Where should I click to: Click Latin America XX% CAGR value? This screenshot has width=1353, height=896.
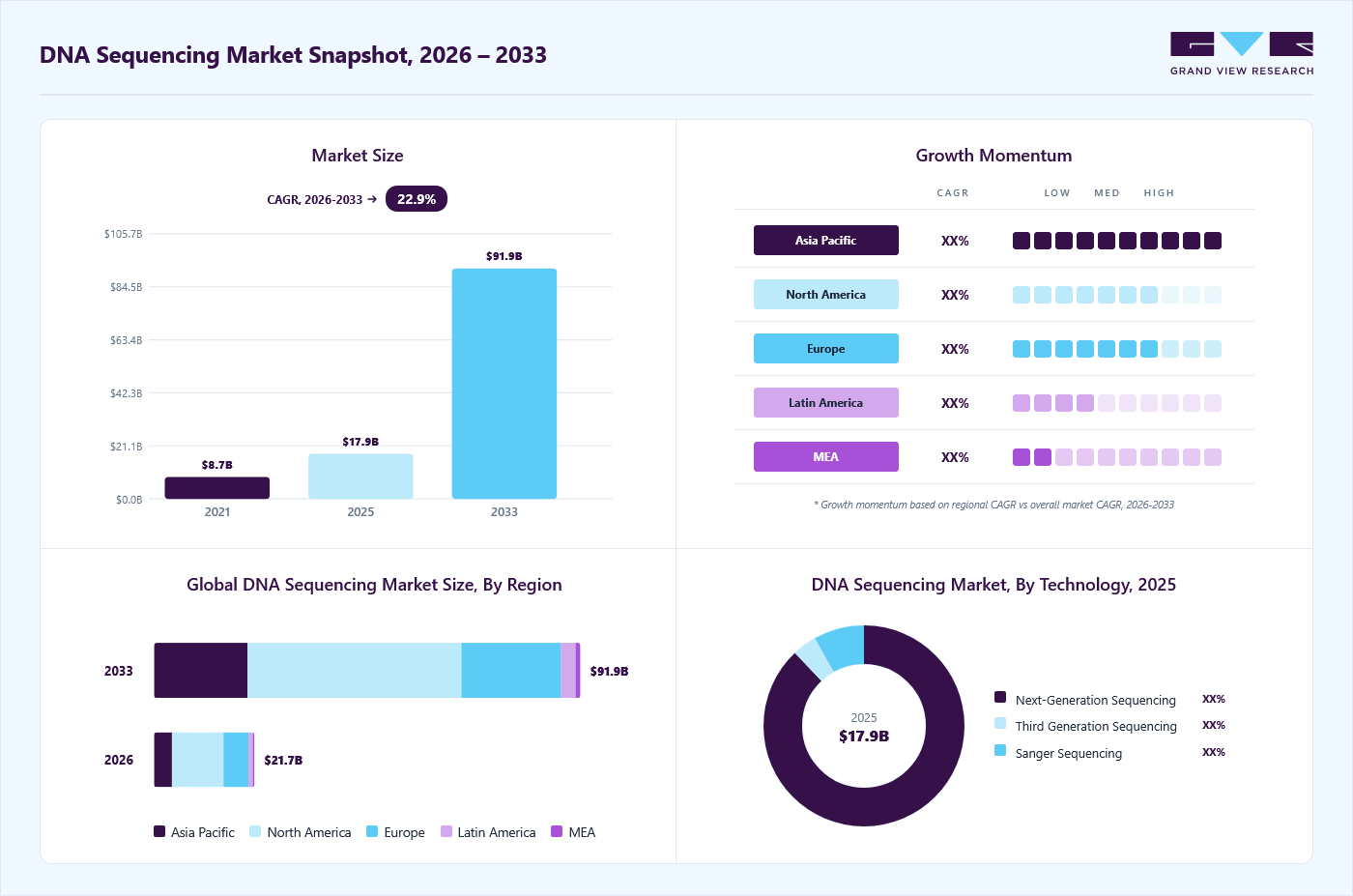click(x=955, y=403)
